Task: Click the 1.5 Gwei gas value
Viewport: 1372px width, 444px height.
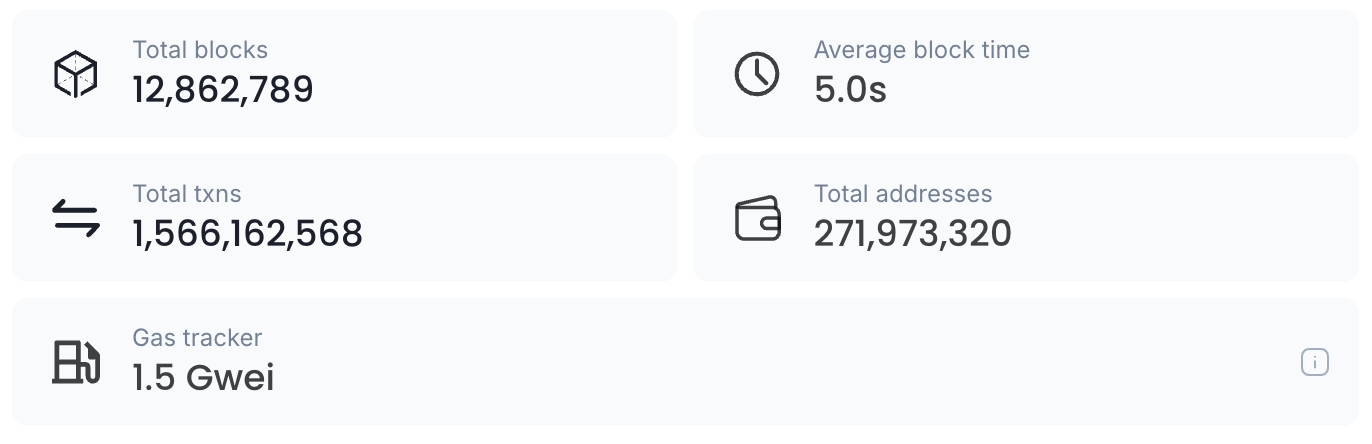Action: 203,378
